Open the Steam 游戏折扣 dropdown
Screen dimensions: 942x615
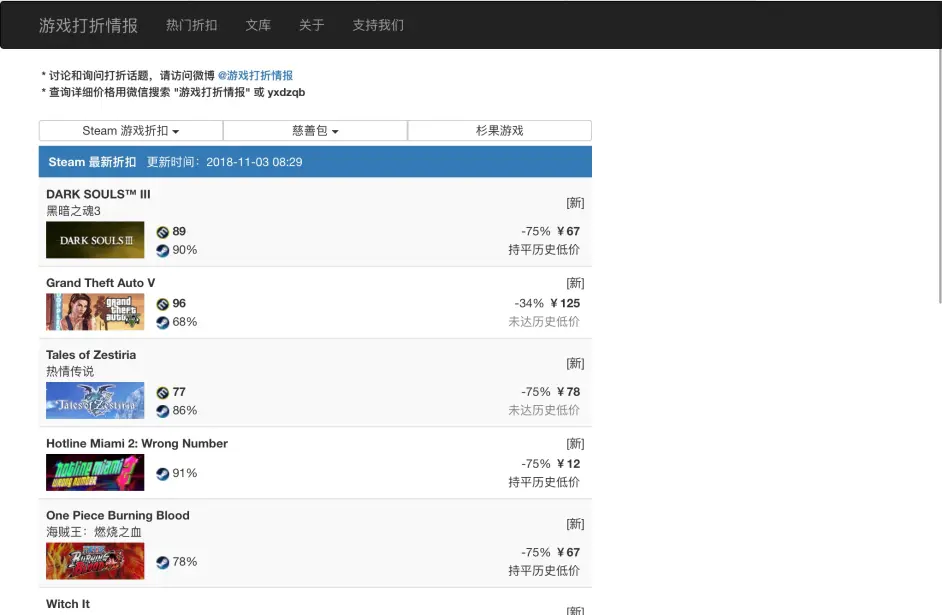(x=131, y=131)
